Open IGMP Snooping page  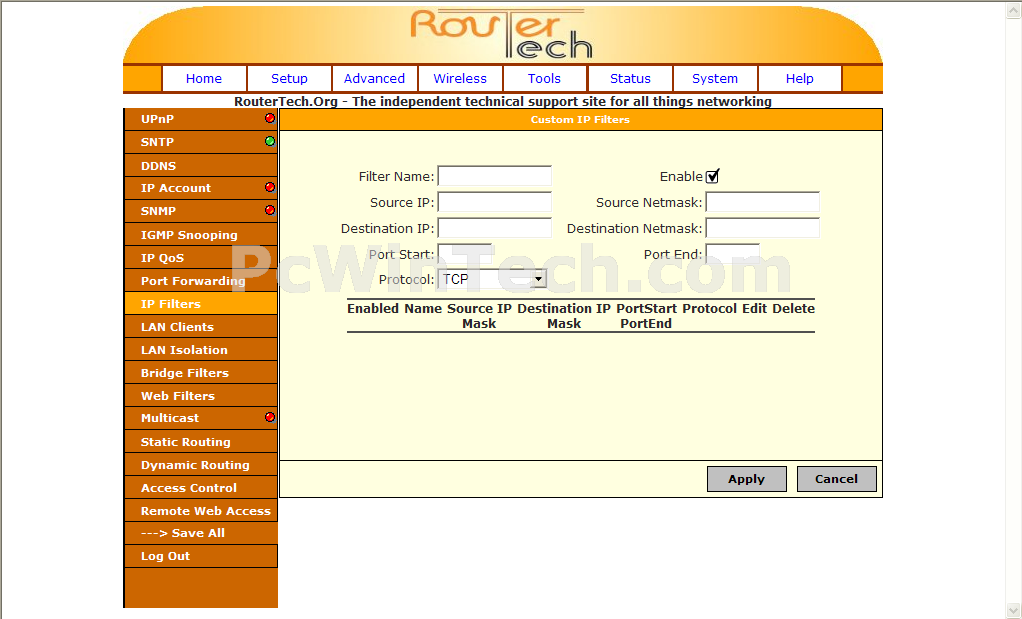[x=201, y=235]
